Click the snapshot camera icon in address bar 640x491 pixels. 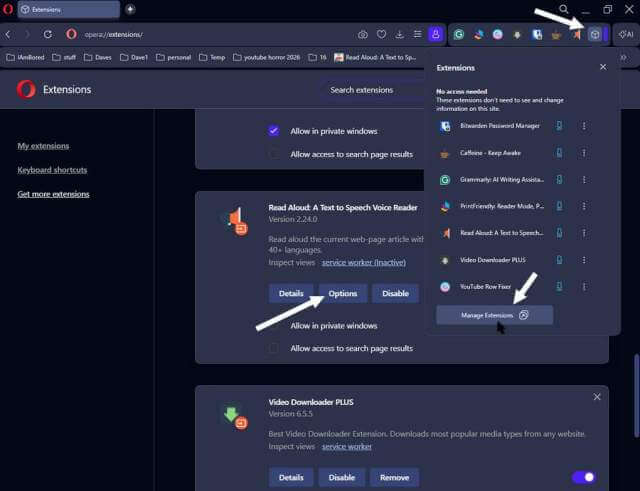(362, 35)
